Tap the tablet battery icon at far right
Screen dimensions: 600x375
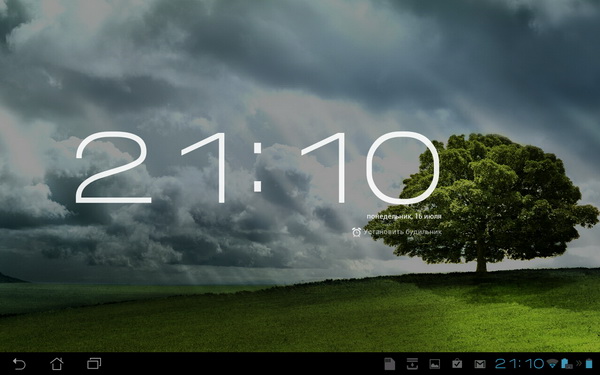click(589, 364)
